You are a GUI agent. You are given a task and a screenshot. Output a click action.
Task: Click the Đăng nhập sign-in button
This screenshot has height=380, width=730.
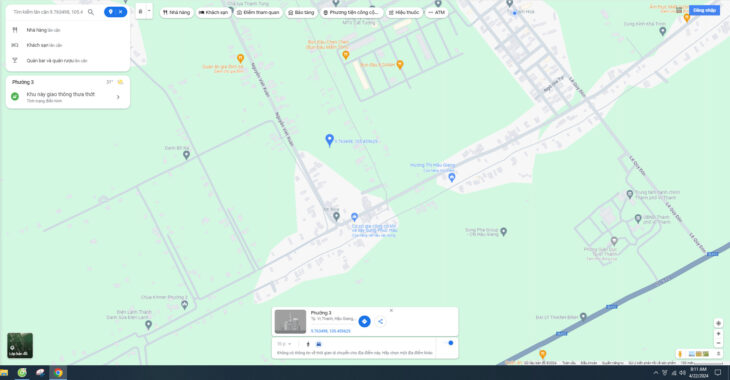[704, 10]
